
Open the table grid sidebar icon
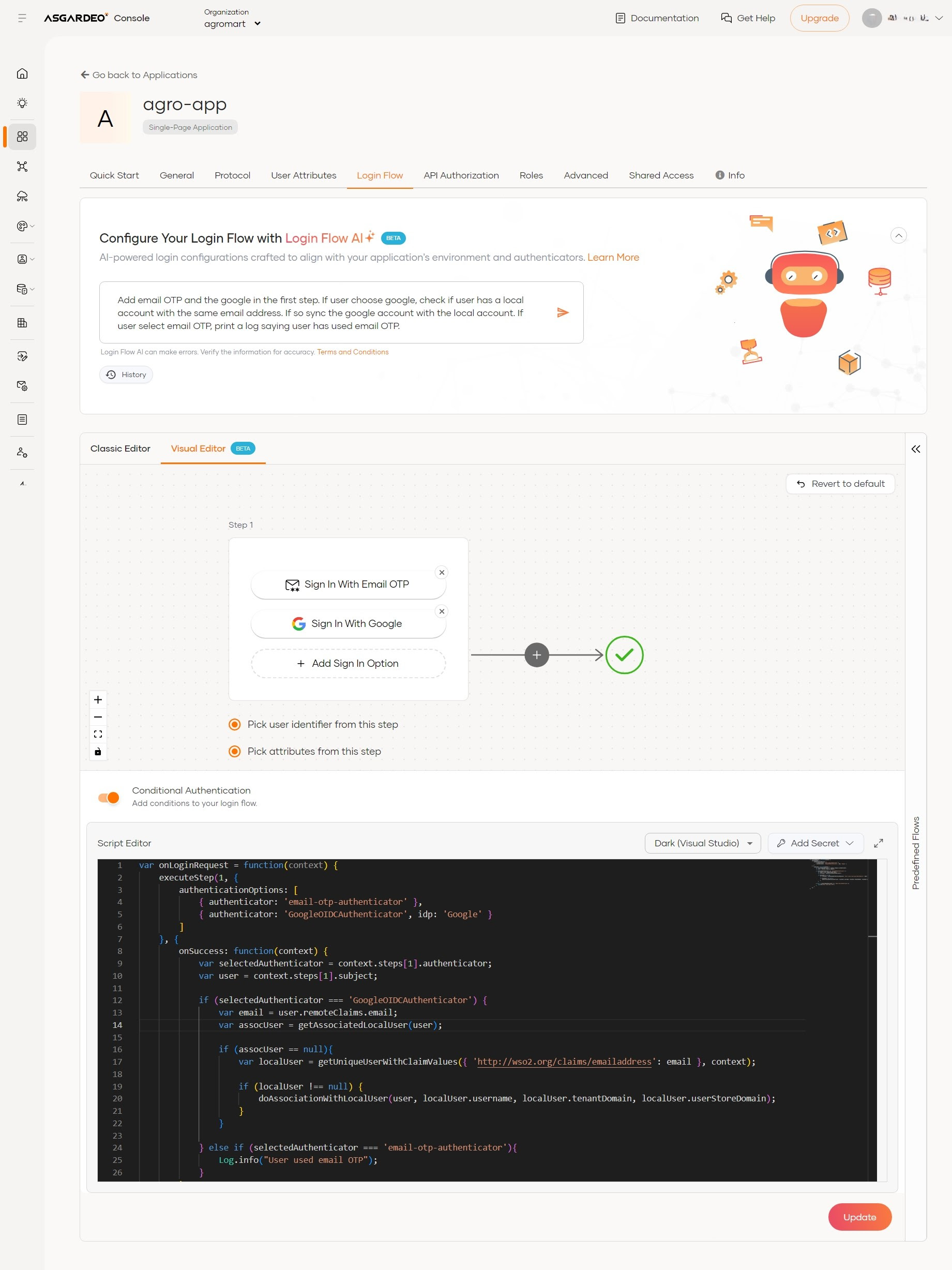22,323
